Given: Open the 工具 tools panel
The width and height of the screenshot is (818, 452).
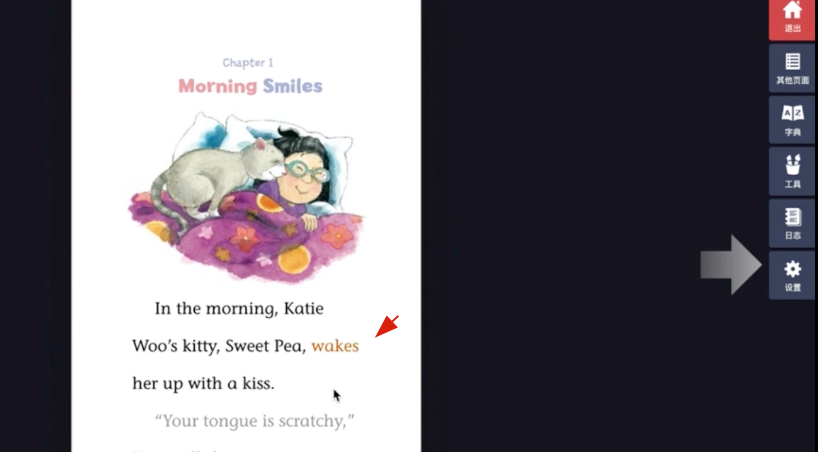Looking at the screenshot, I should pyautogui.click(x=792, y=172).
